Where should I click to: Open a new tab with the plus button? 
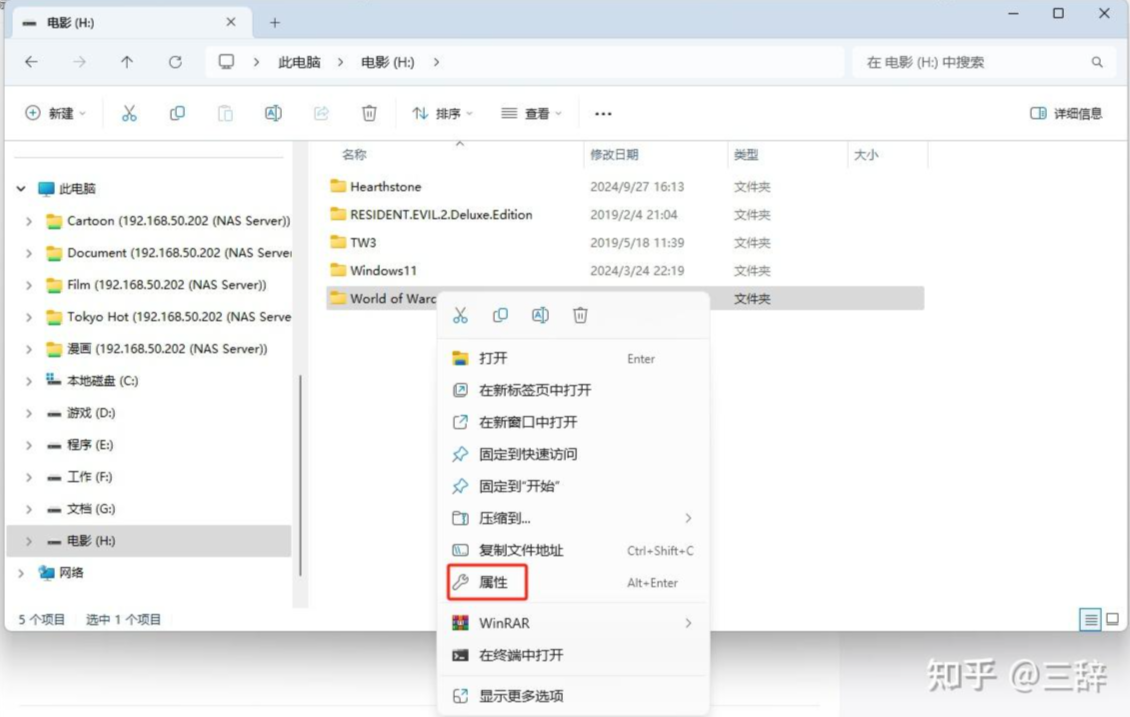coord(275,22)
